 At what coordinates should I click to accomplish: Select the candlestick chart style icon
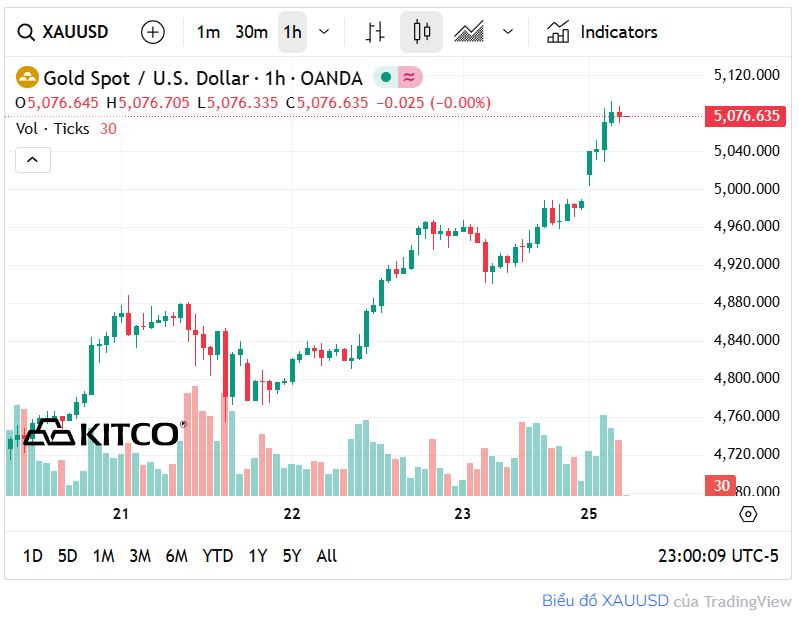(x=422, y=32)
